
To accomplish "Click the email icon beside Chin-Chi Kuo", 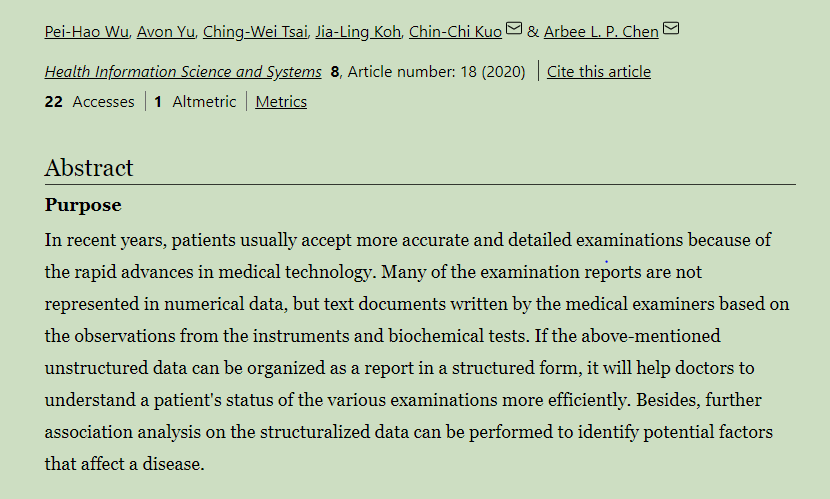I will [x=514, y=28].
